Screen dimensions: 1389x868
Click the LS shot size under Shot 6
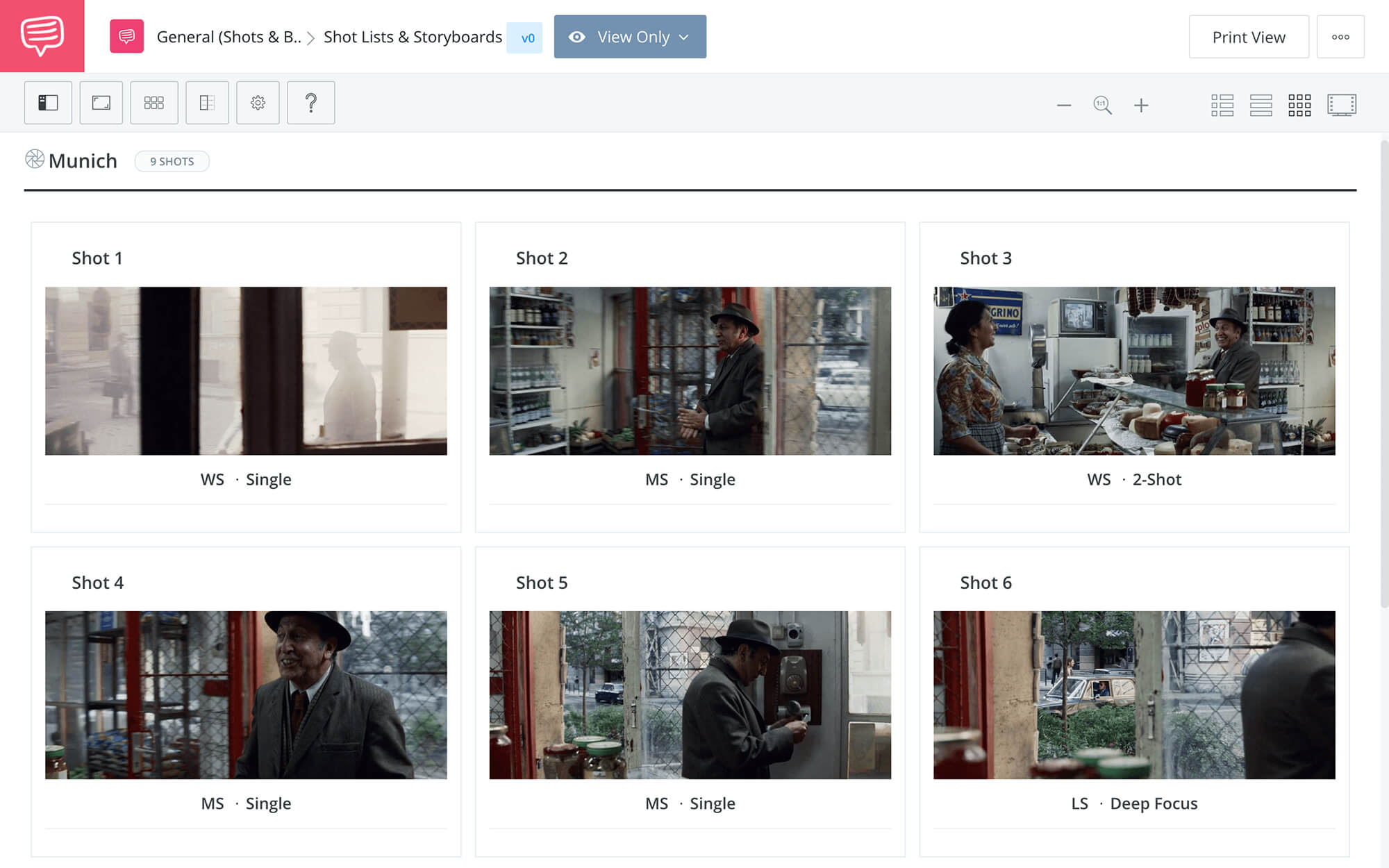(1079, 803)
